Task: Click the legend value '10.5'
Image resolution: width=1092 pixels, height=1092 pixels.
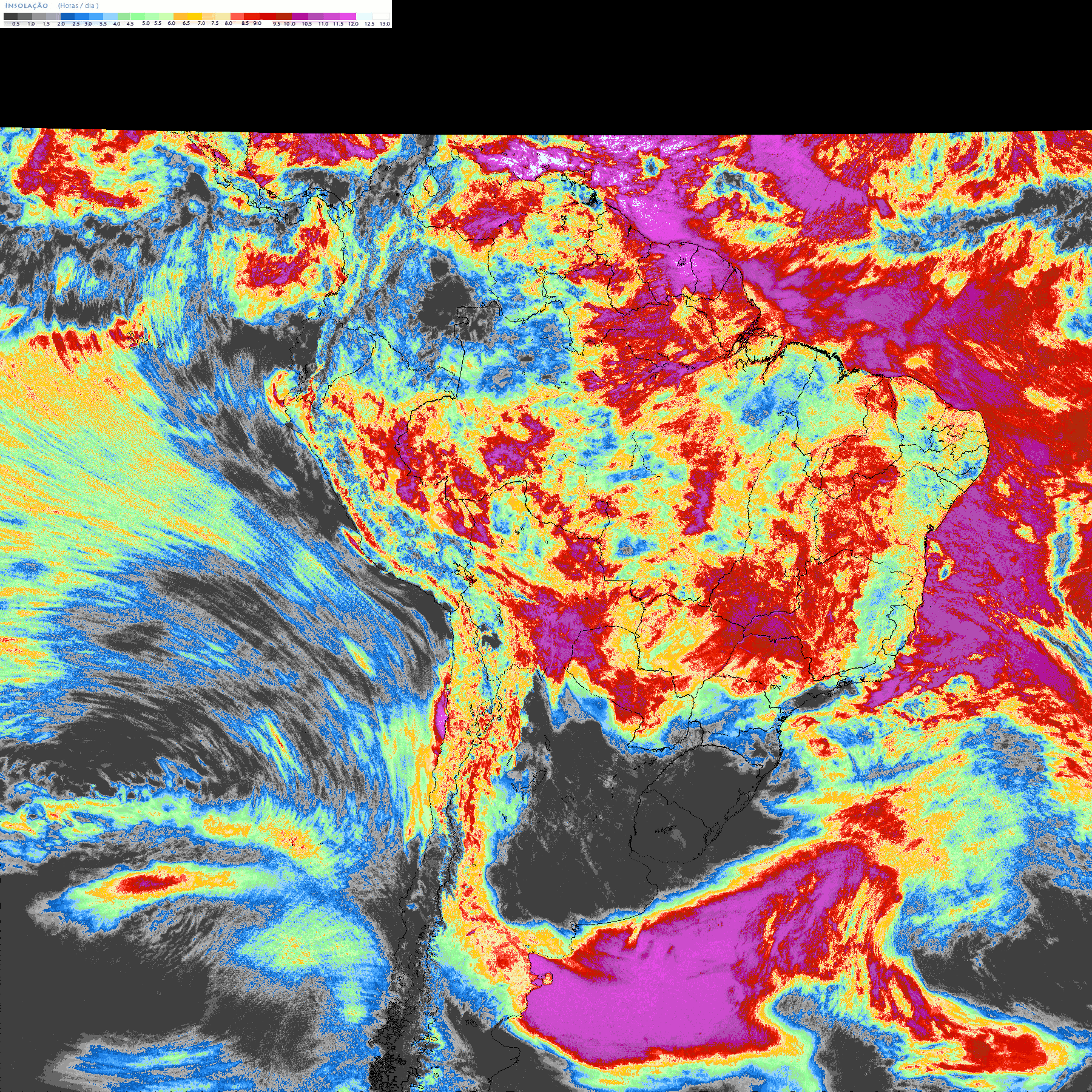Action: (307, 24)
